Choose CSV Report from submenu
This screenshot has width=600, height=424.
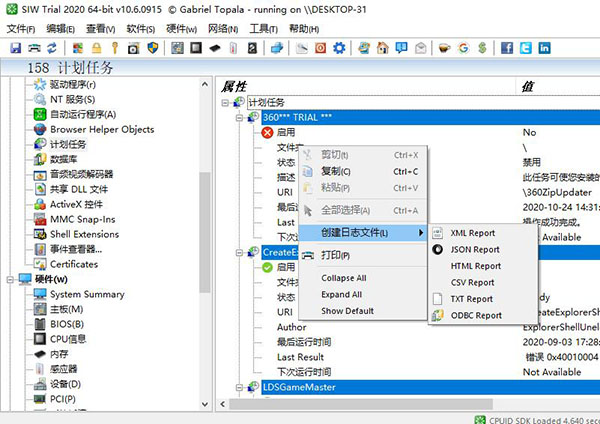click(483, 282)
